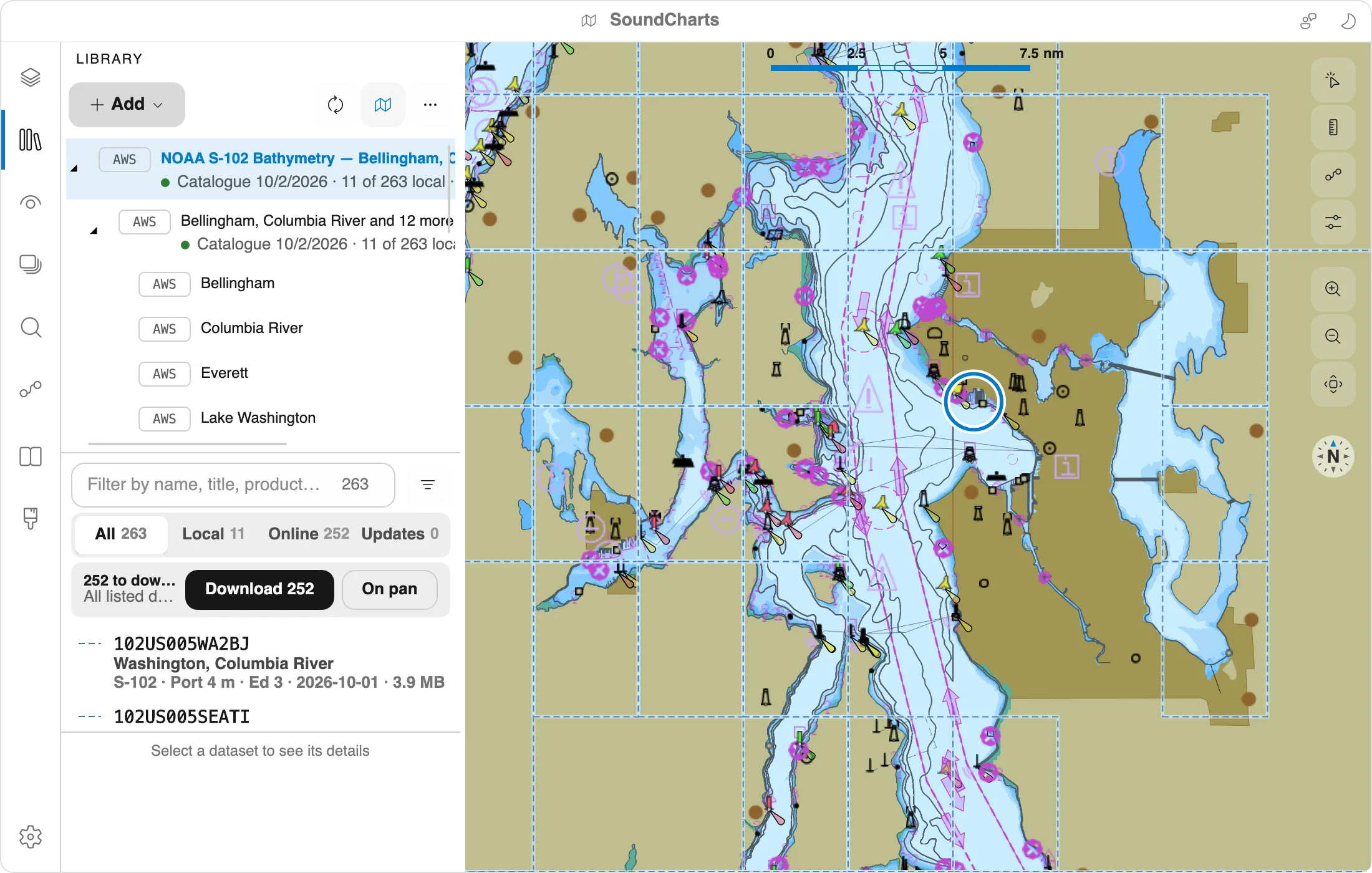The image size is (1372, 873).
Task: Click the On pan button
Action: 390,589
